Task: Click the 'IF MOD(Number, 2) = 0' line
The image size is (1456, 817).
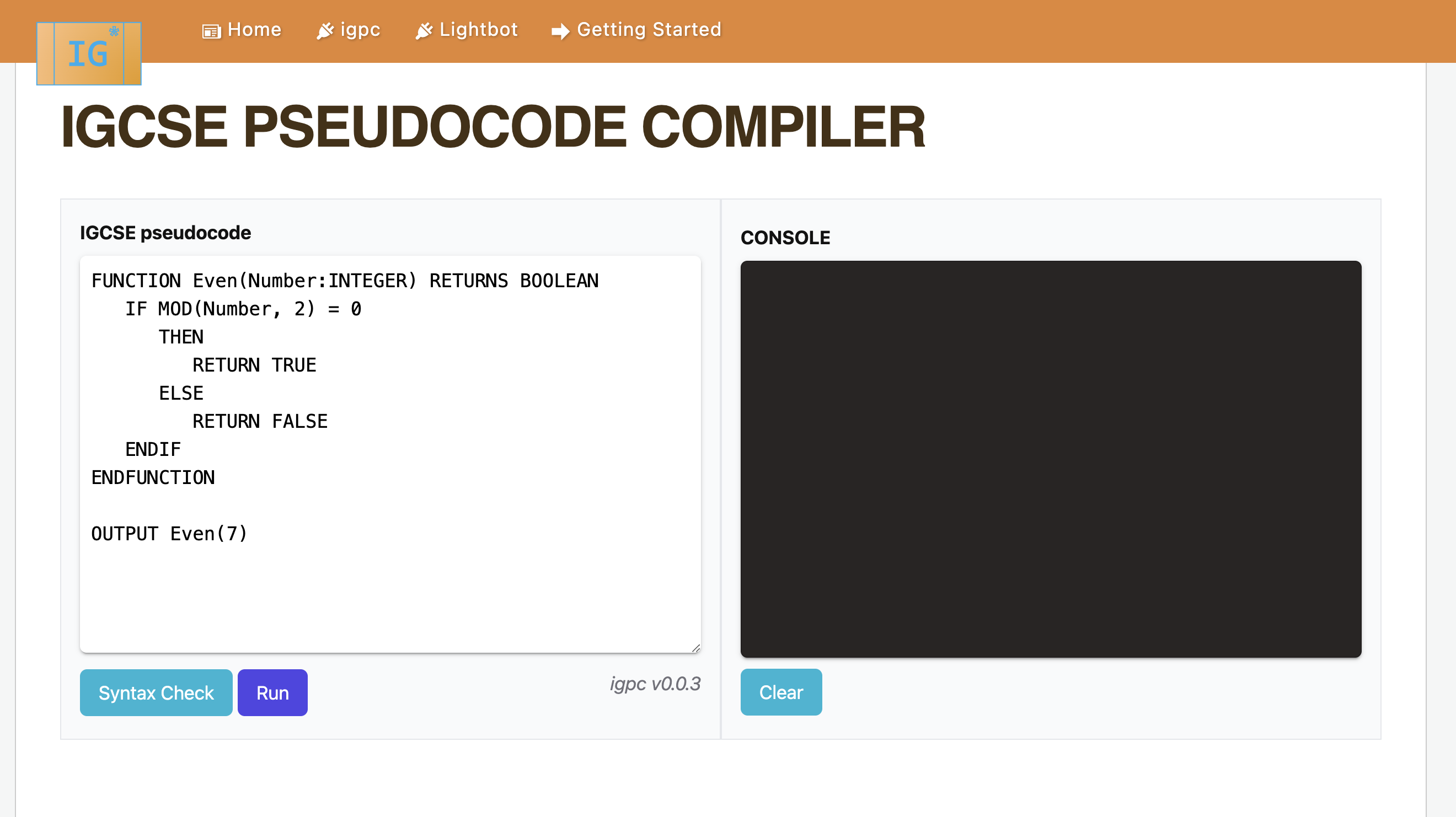Action: pyautogui.click(x=243, y=309)
